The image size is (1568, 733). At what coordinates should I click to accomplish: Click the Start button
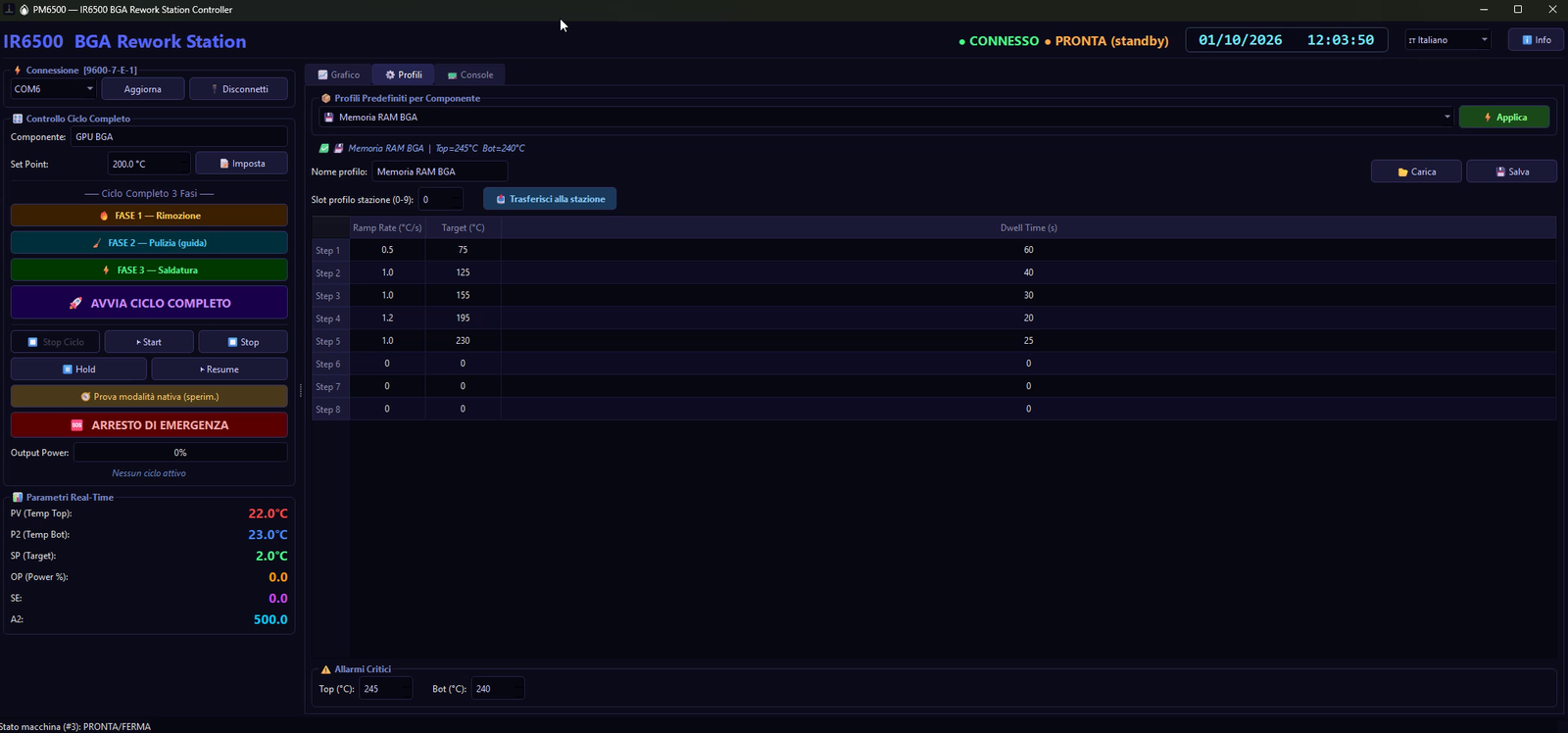(149, 342)
